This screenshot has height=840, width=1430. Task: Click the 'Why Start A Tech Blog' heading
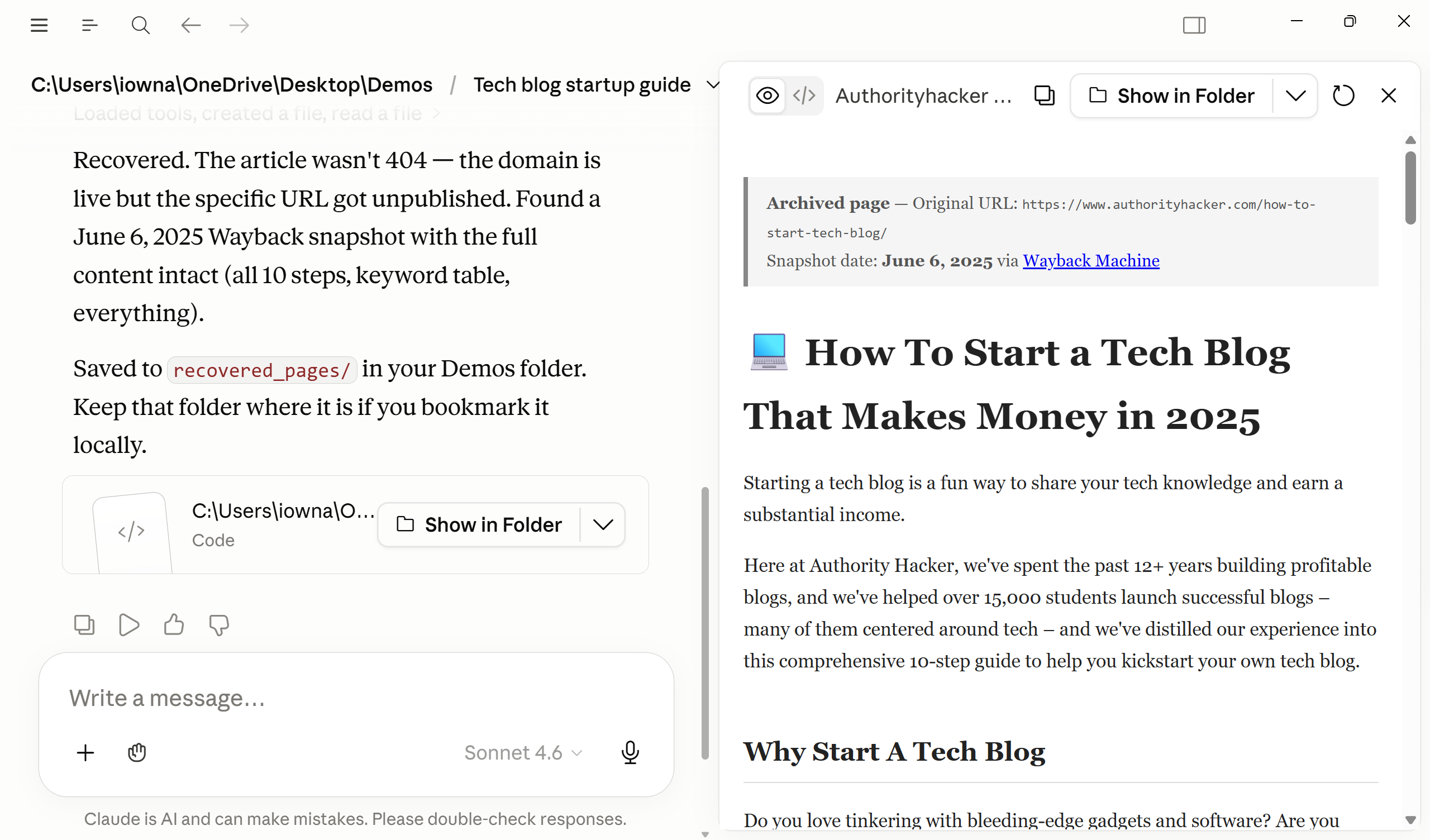(x=894, y=751)
